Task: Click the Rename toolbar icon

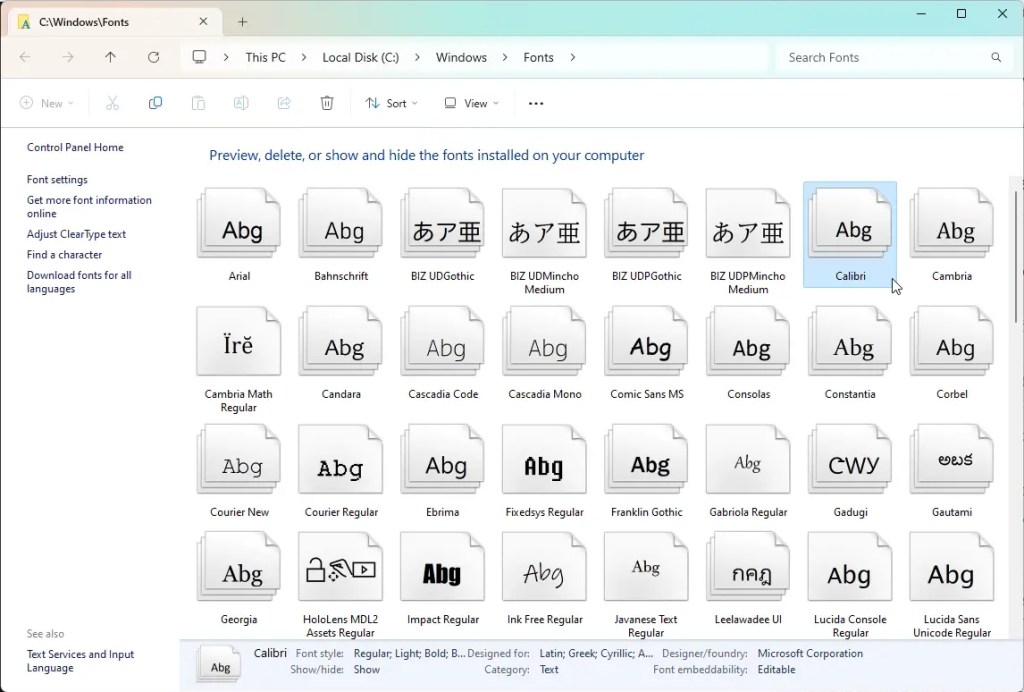Action: tap(241, 103)
